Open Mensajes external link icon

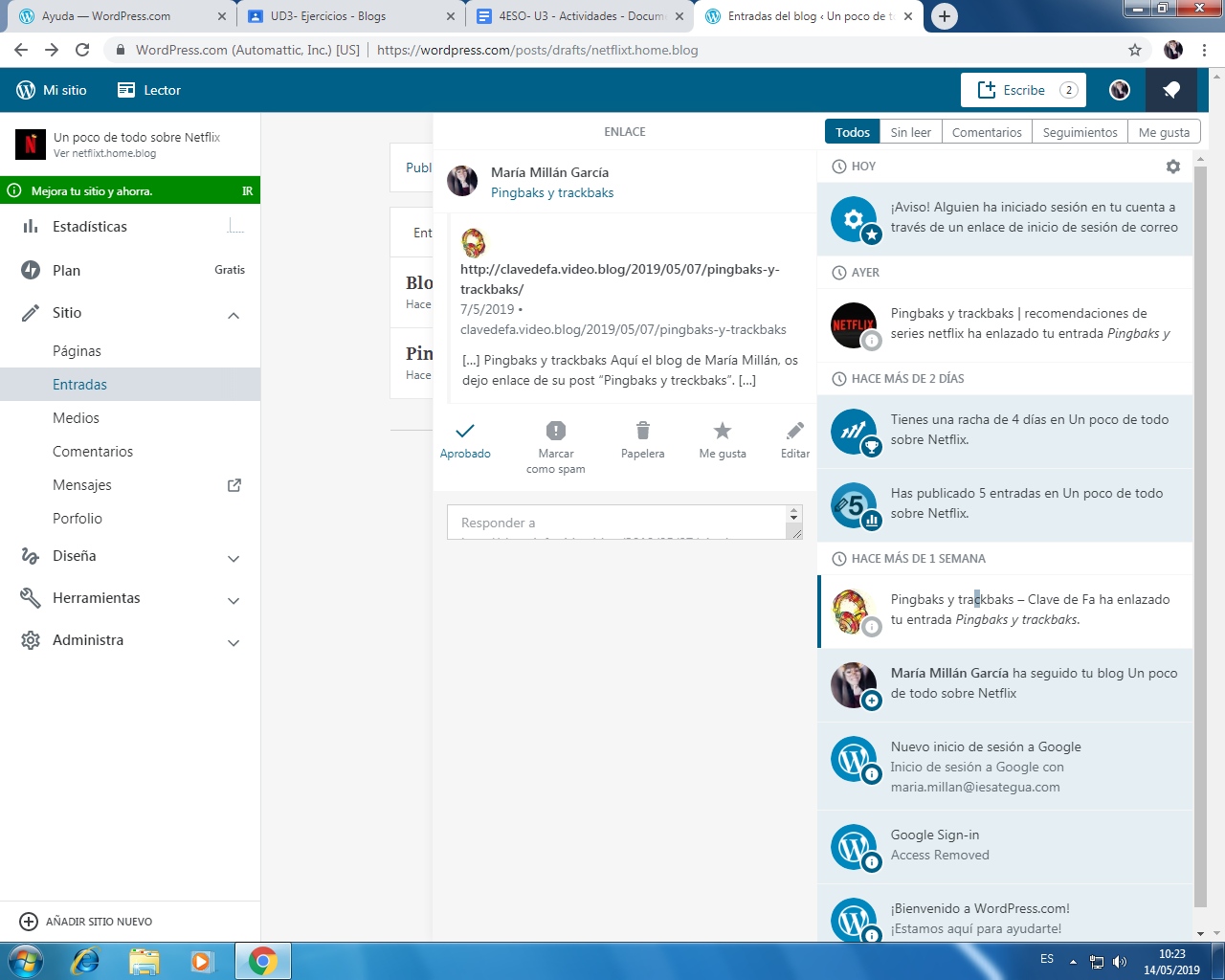point(234,485)
